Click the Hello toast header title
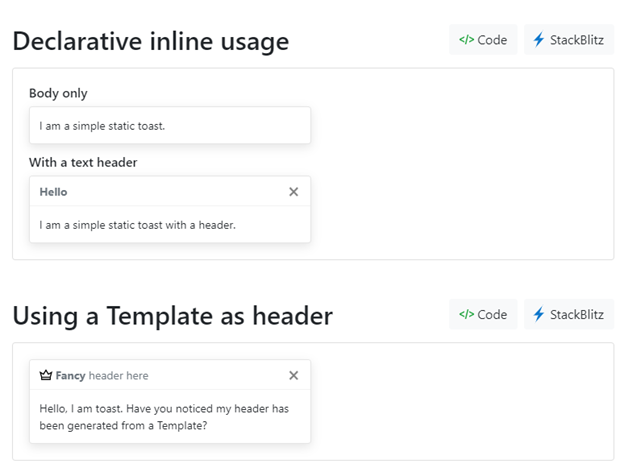Image resolution: width=624 pixels, height=472 pixels. coord(54,191)
